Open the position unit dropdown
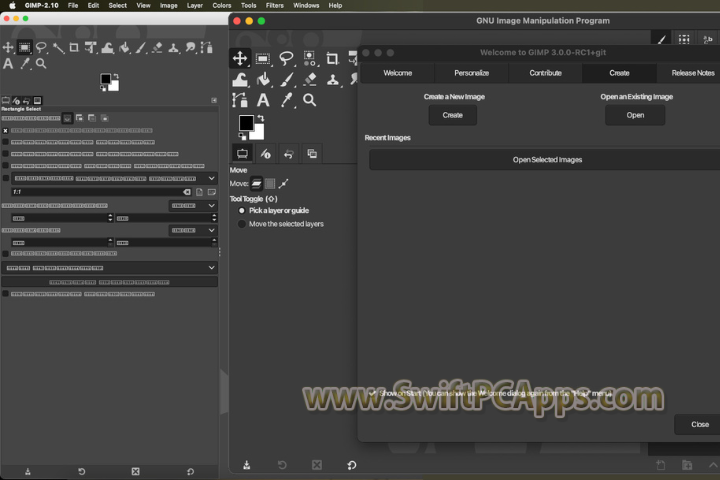The width and height of the screenshot is (720, 480). [193, 205]
